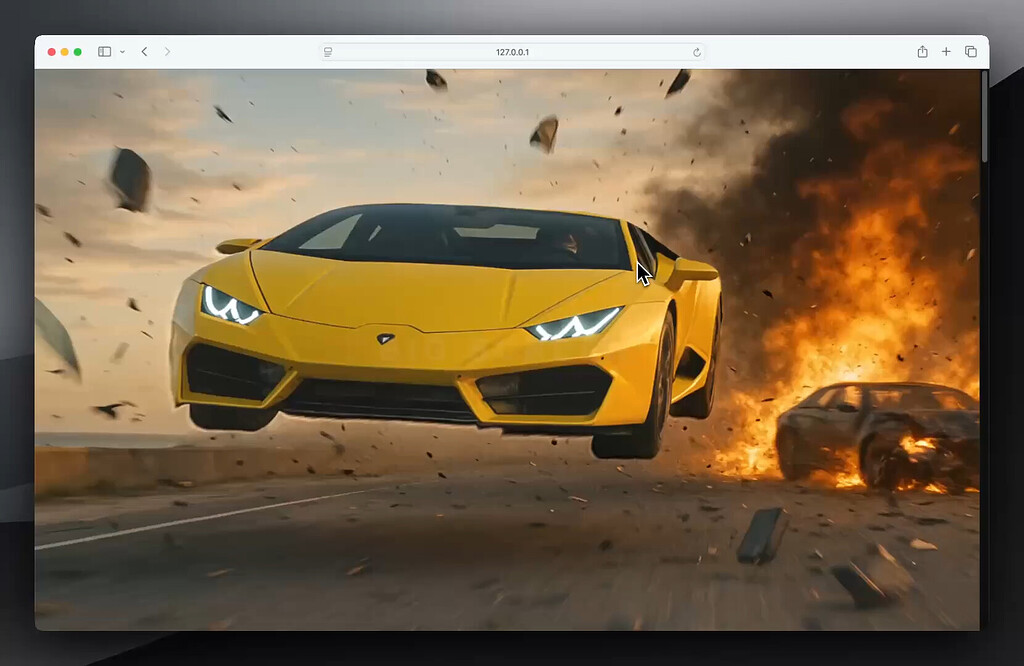Screen dimensions: 1024x666
Task: Open the Safari sidebar
Action: pos(103,51)
